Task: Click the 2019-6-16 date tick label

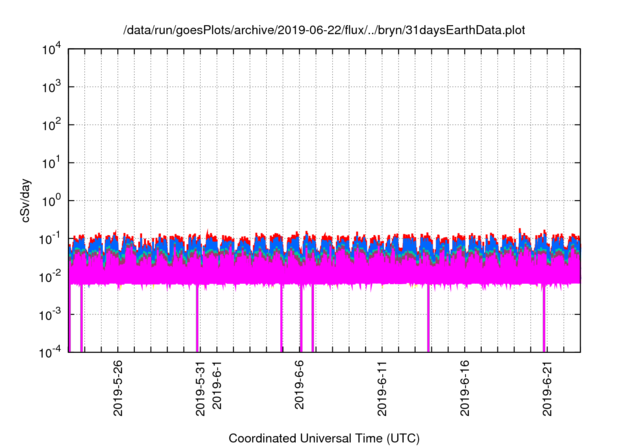Action: [464, 388]
